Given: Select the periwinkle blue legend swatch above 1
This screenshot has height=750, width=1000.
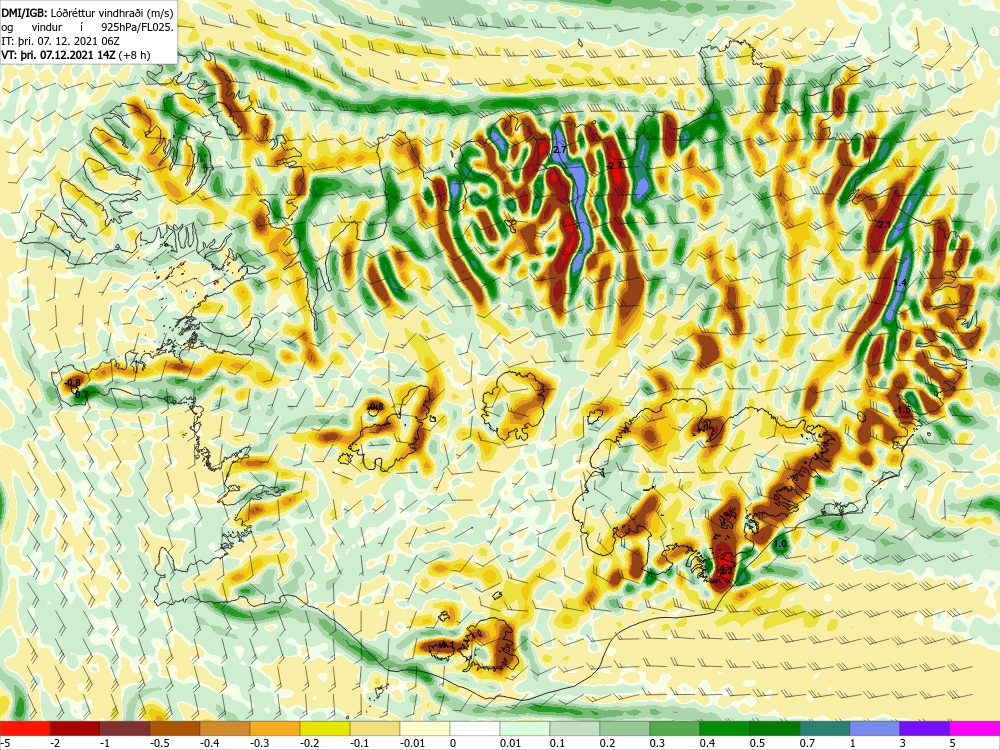Looking at the screenshot, I should (x=875, y=728).
